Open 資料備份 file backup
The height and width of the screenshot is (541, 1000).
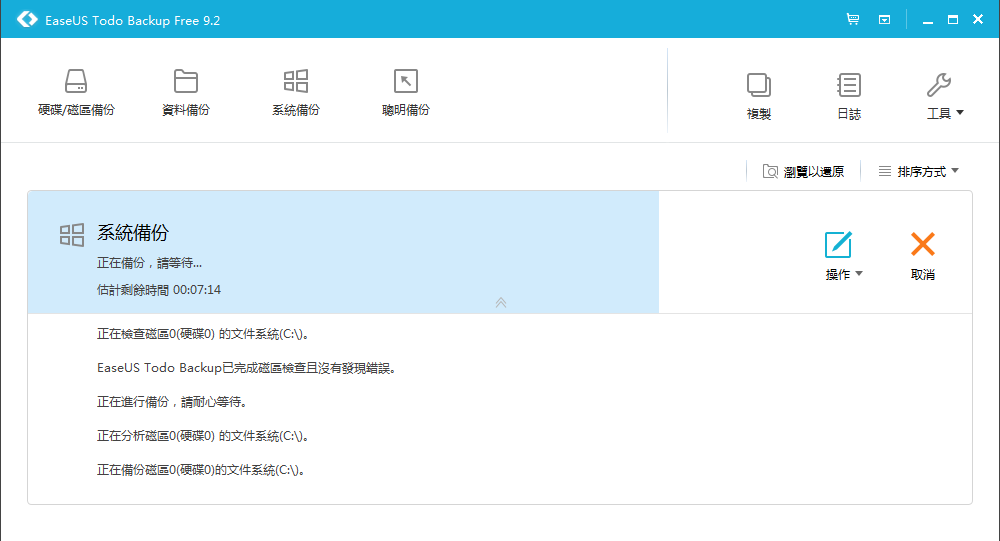click(186, 93)
